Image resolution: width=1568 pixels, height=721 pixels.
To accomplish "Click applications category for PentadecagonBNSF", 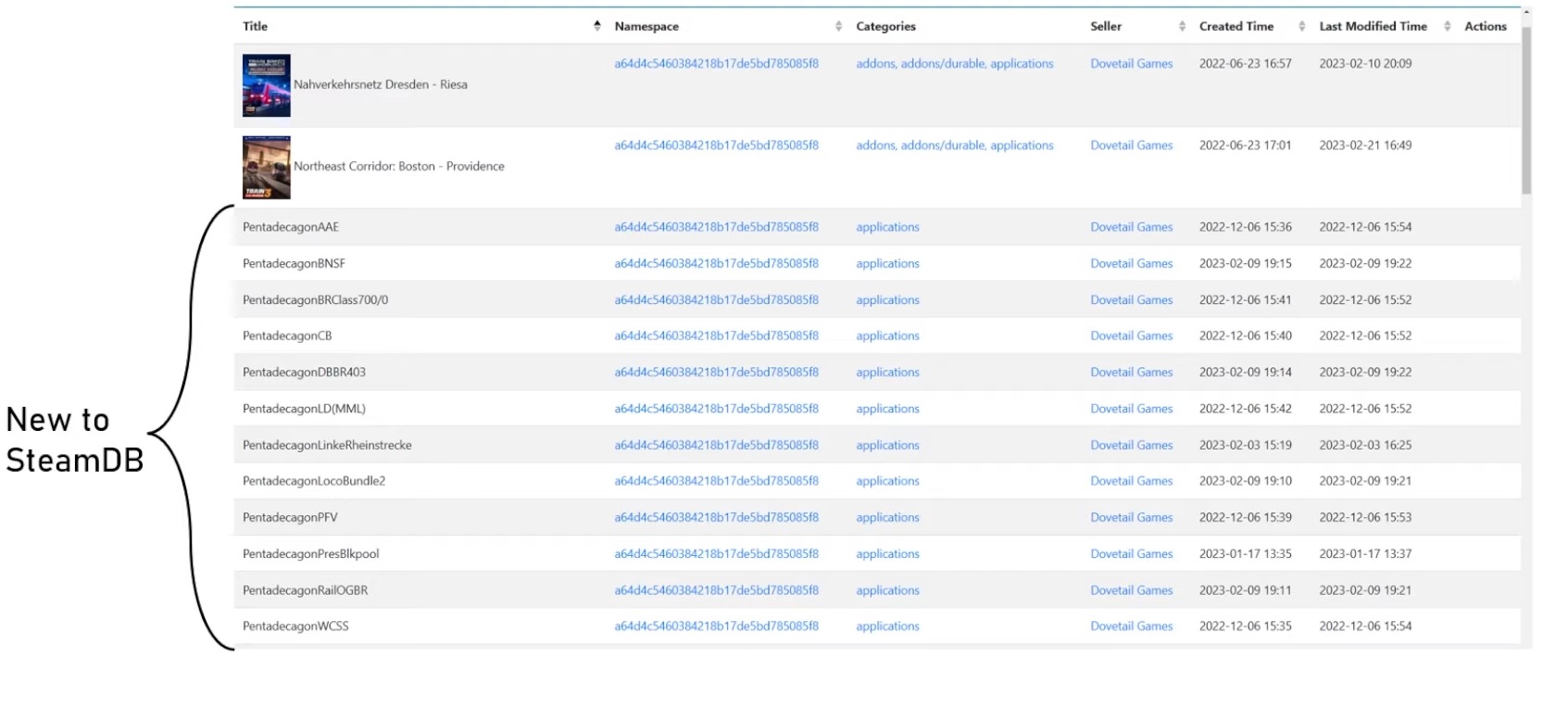I will [887, 263].
